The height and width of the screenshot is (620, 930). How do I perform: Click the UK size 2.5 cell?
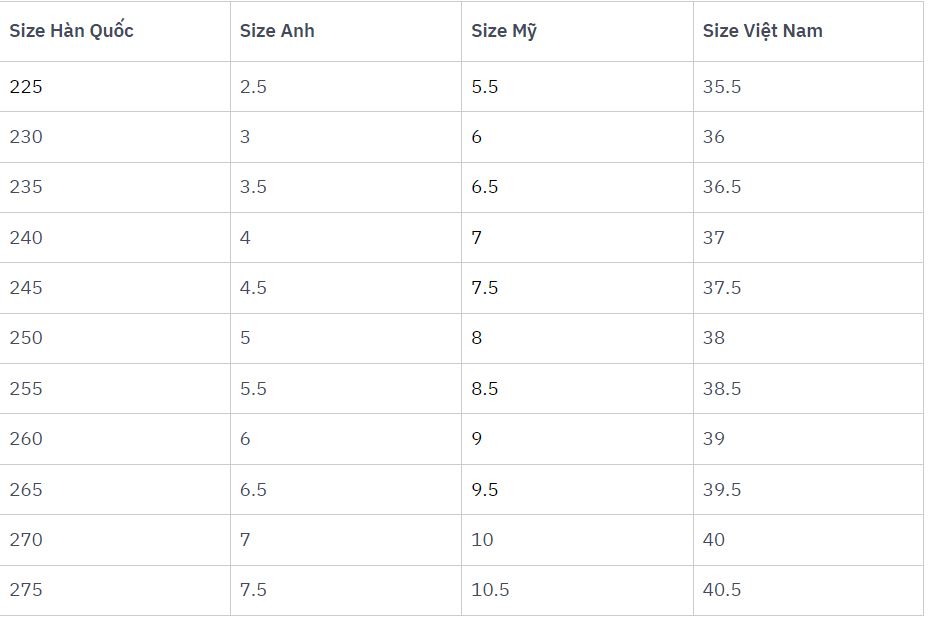coord(253,87)
